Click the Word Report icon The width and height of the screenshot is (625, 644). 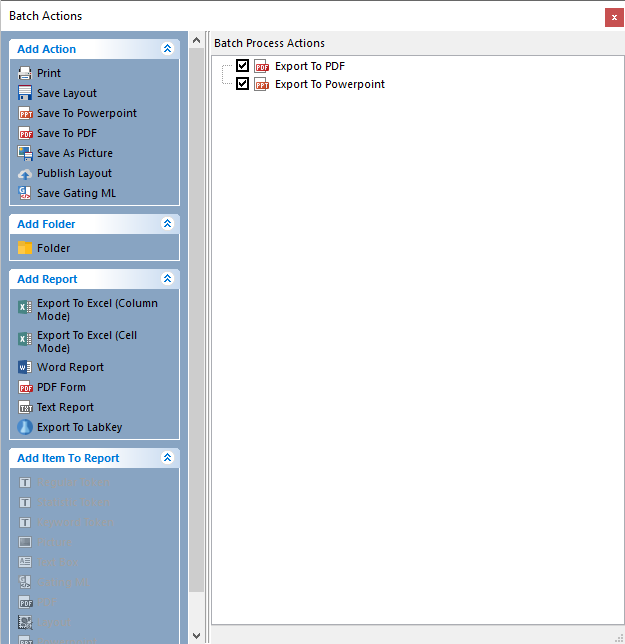[25, 367]
